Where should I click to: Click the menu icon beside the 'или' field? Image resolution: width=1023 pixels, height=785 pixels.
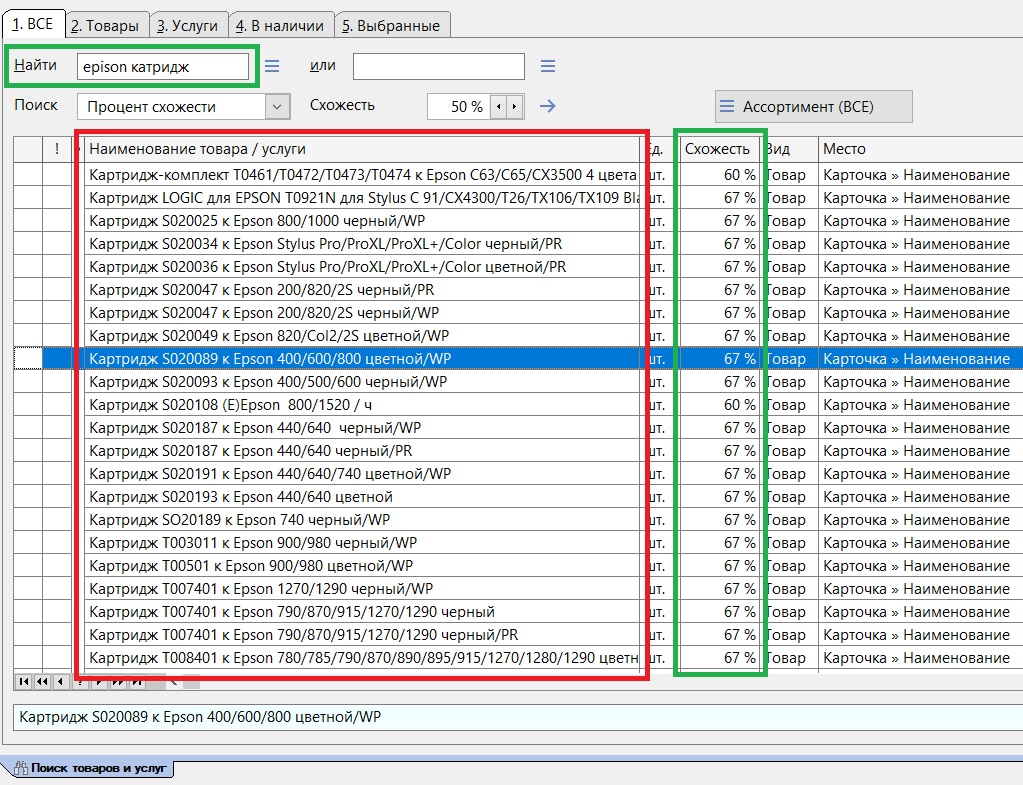pyautogui.click(x=547, y=67)
